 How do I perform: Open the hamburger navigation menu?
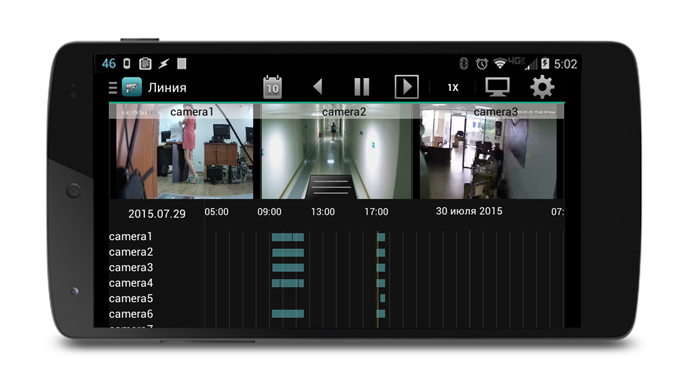113,88
